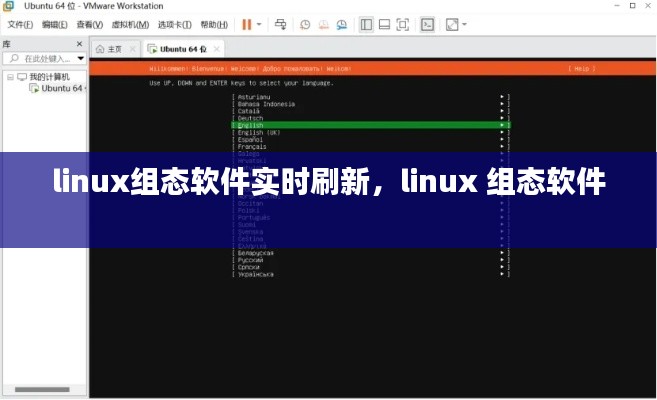Click the manage snapshots icon

click(x=341, y=24)
